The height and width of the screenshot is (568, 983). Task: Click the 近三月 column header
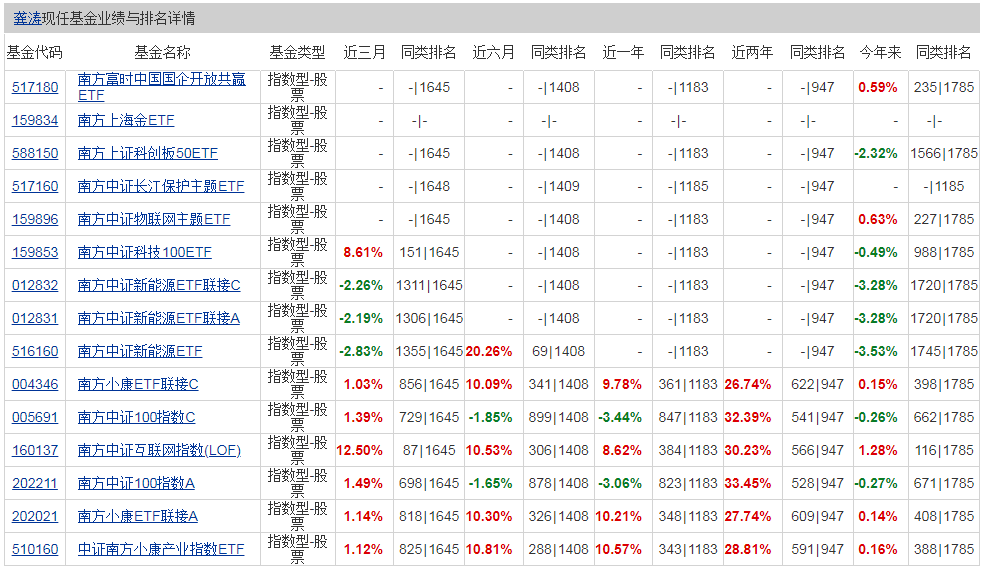[x=364, y=52]
